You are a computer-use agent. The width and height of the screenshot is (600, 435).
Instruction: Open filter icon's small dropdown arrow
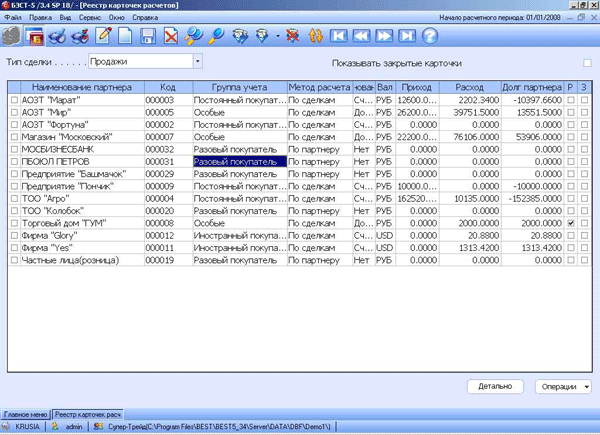[x=278, y=36]
